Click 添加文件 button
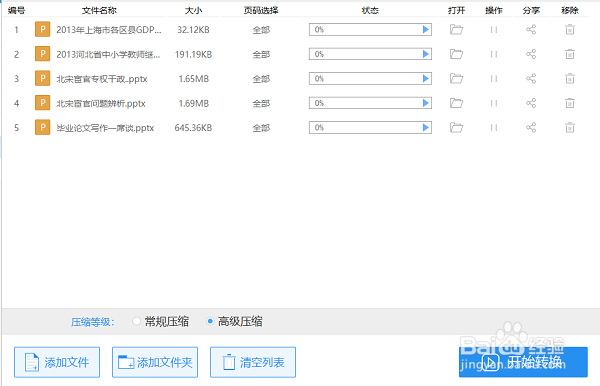 click(x=57, y=362)
